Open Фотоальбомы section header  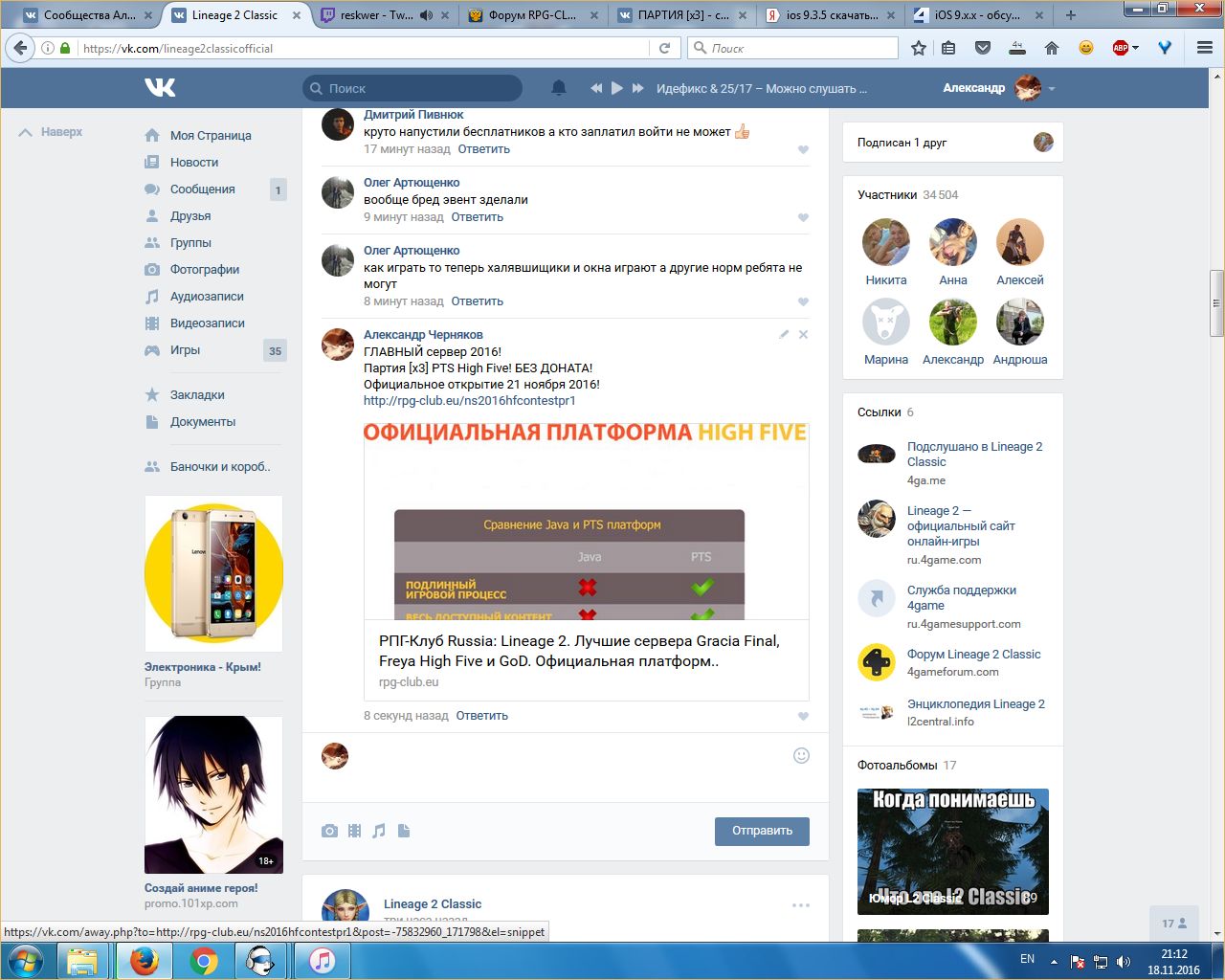tap(906, 765)
